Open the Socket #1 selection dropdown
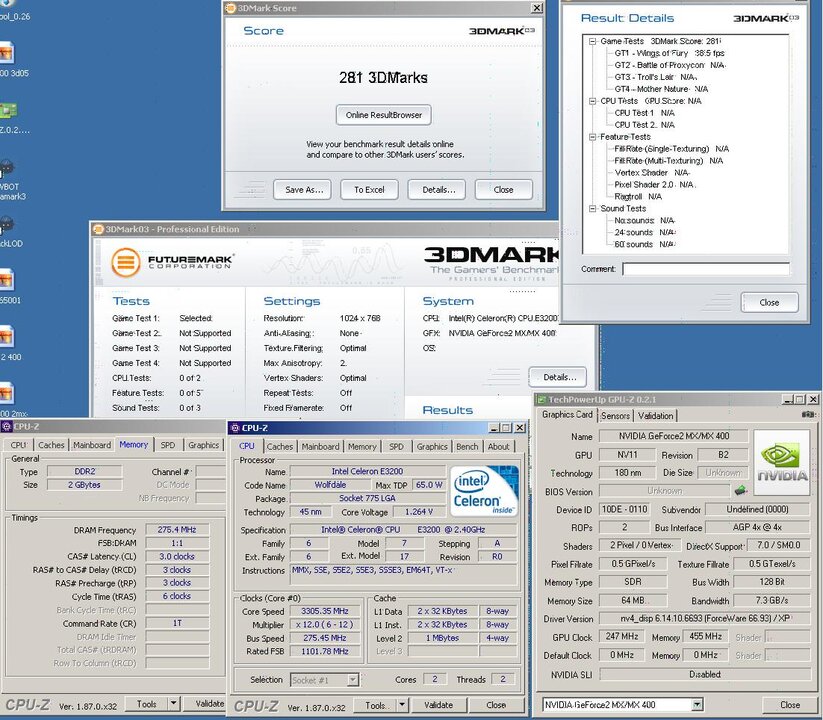This screenshot has height=720, width=823. (x=353, y=680)
